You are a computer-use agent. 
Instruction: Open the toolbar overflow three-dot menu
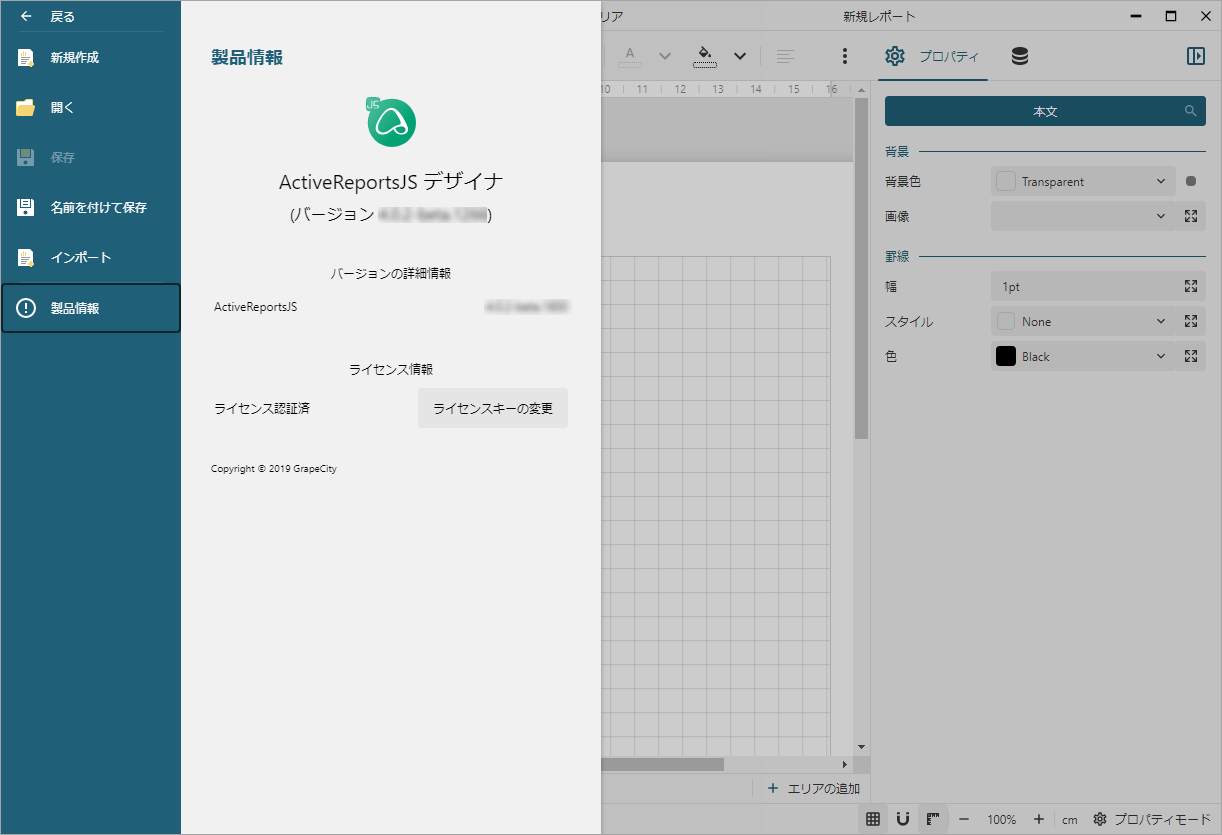click(845, 56)
